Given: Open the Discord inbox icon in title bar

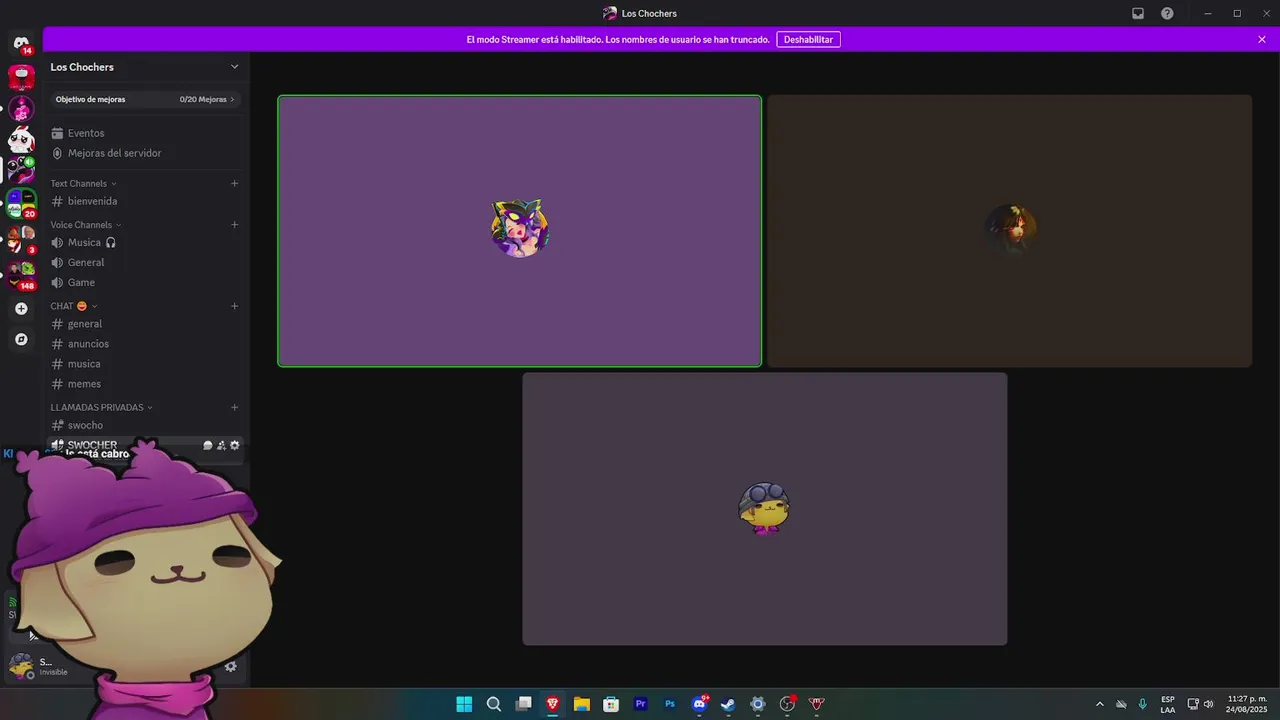Looking at the screenshot, I should click(x=1138, y=13).
